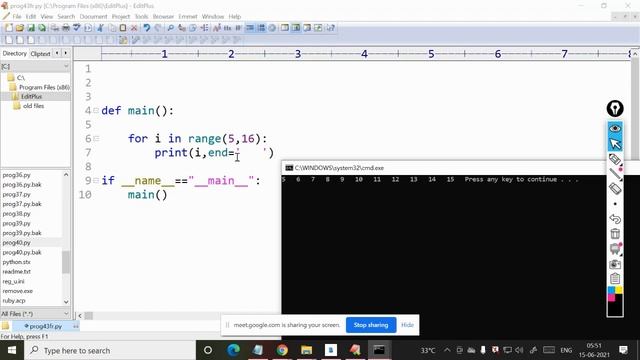Open the View menu
Viewport: 640px width, 360px height.
(x=47, y=16)
